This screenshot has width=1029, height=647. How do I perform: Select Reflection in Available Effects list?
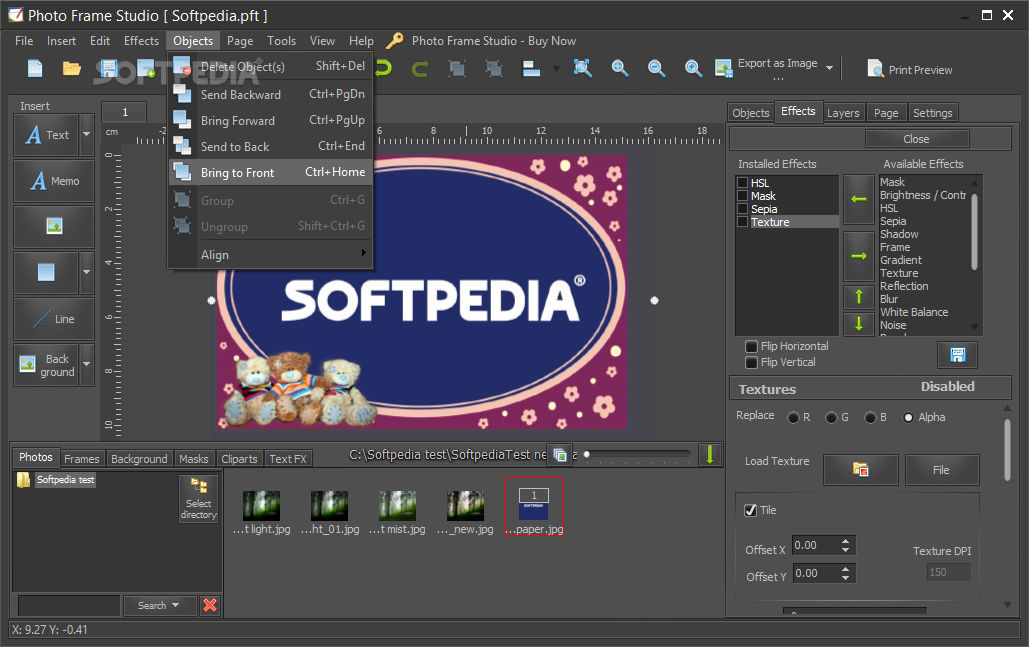(904, 286)
